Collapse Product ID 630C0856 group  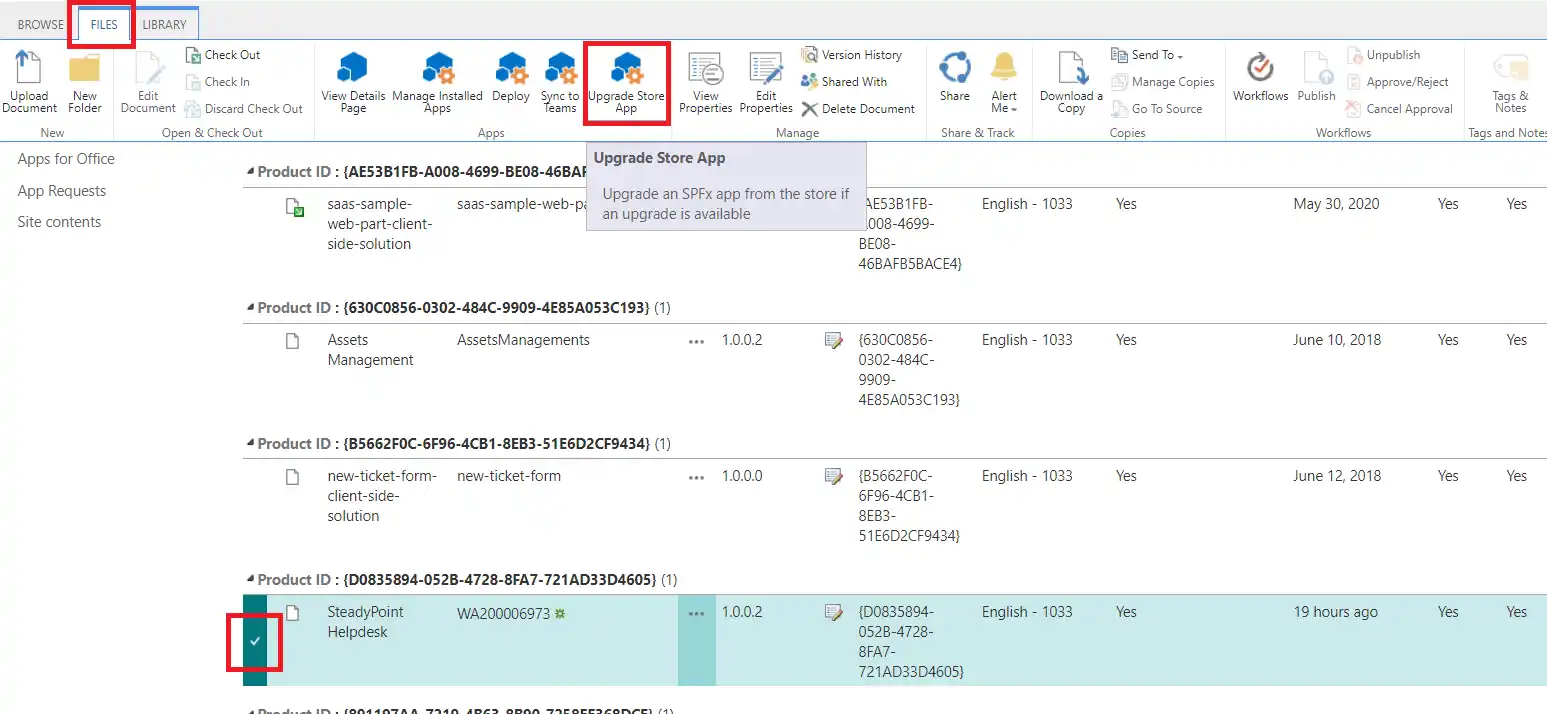(251, 308)
